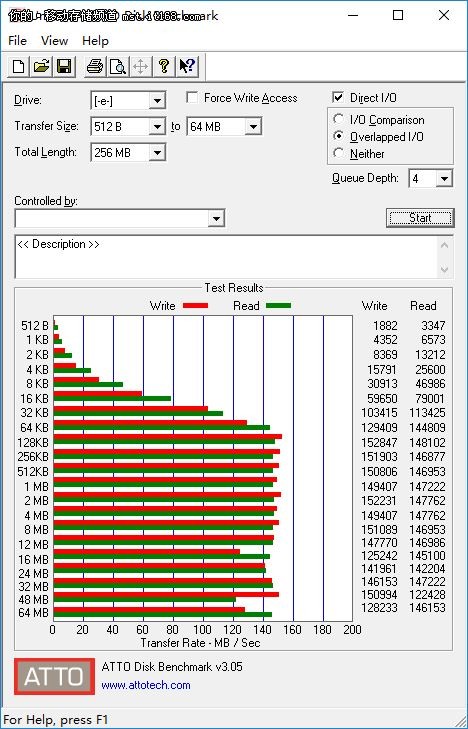Click the move arrows toolbar icon
Image resolution: width=468 pixels, height=729 pixels.
coord(140,66)
